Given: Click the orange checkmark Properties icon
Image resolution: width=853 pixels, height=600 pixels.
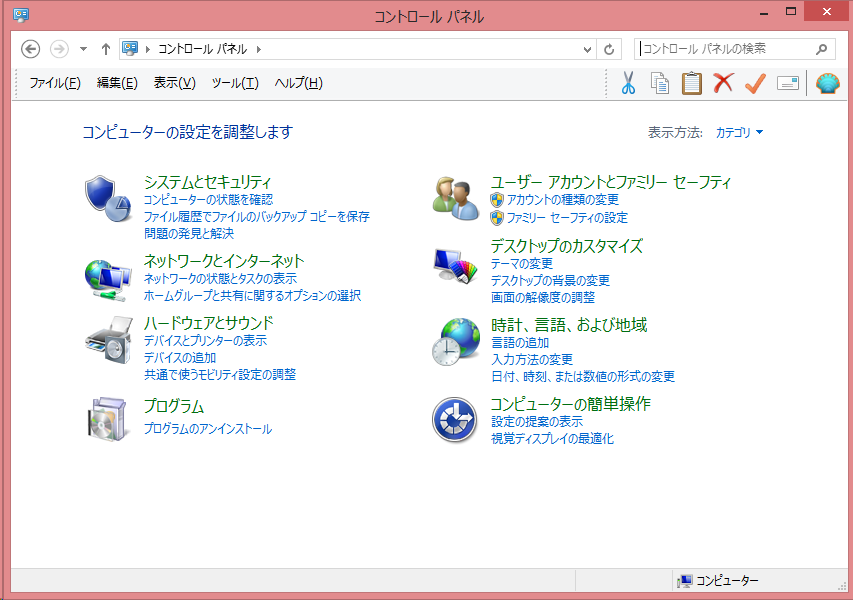Looking at the screenshot, I should click(x=755, y=83).
